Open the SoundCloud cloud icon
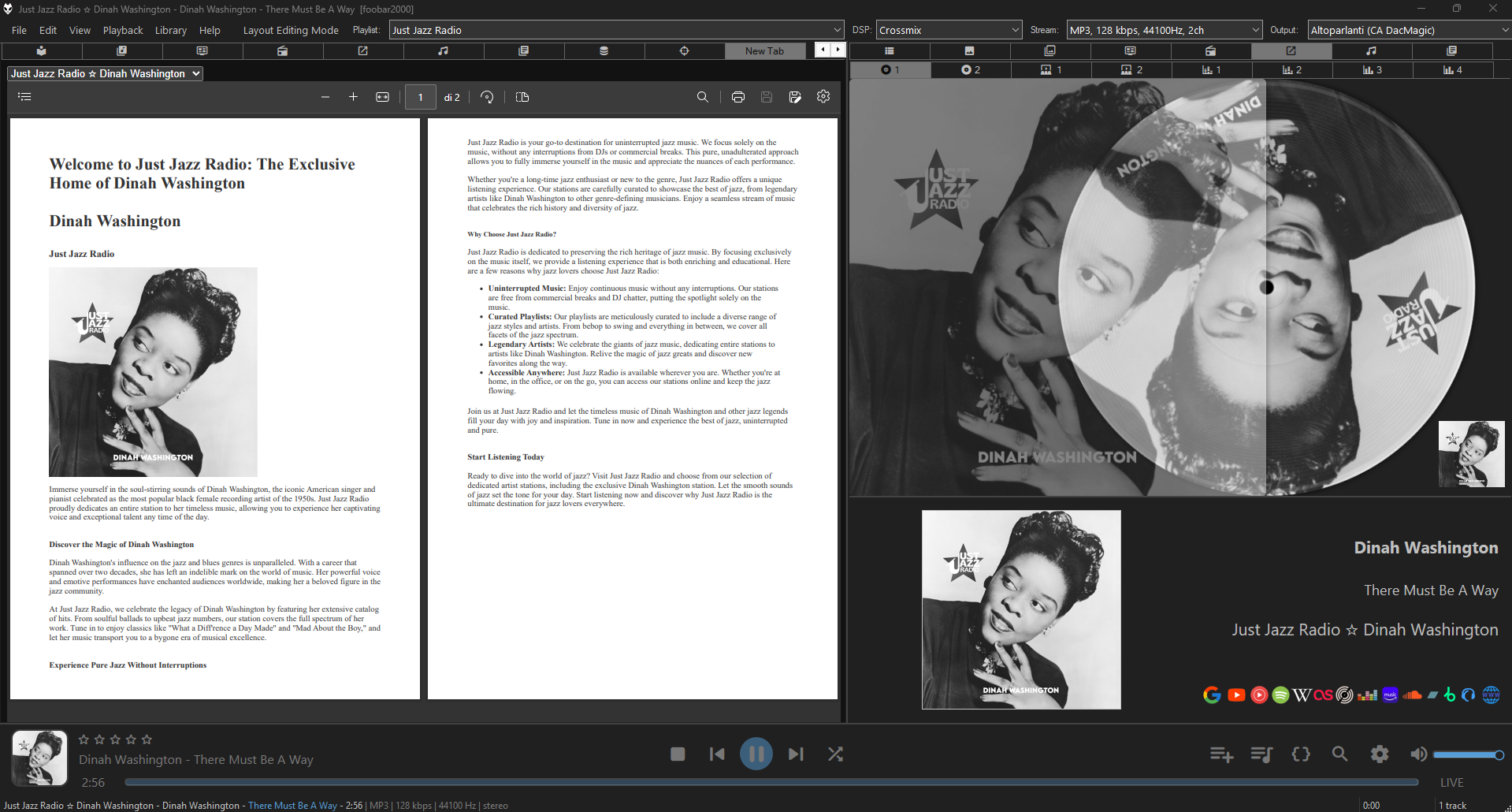Screen dimensions: 1512x812 [1412, 695]
